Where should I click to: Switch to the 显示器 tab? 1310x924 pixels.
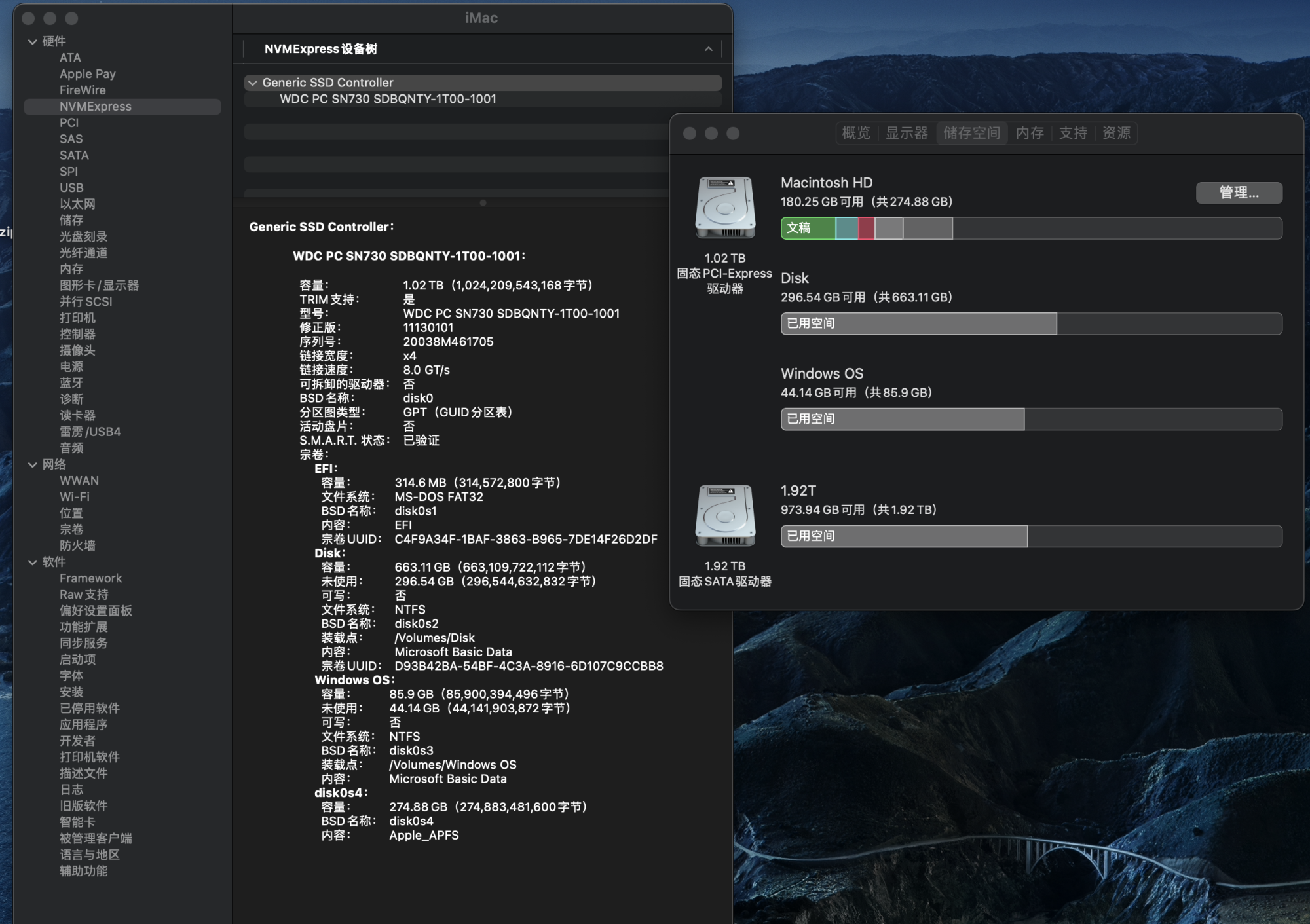pyautogui.click(x=907, y=133)
